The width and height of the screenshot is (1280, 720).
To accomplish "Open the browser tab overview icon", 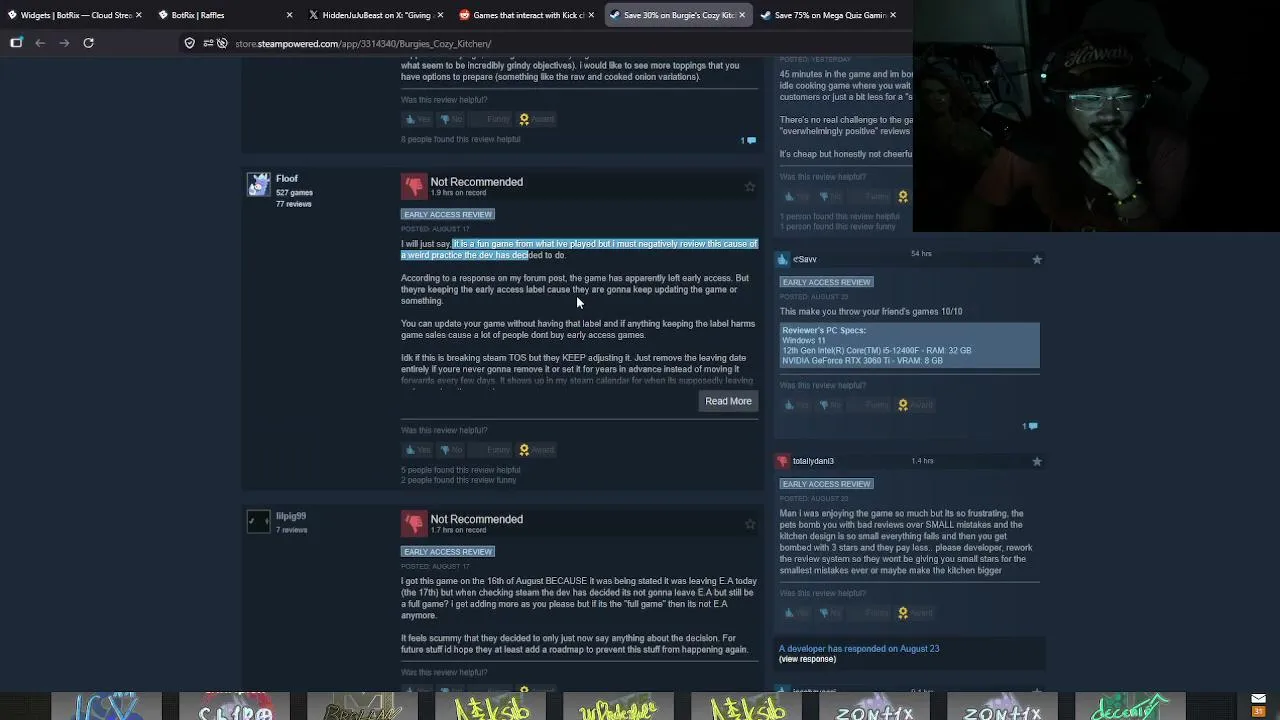I will click(16, 43).
